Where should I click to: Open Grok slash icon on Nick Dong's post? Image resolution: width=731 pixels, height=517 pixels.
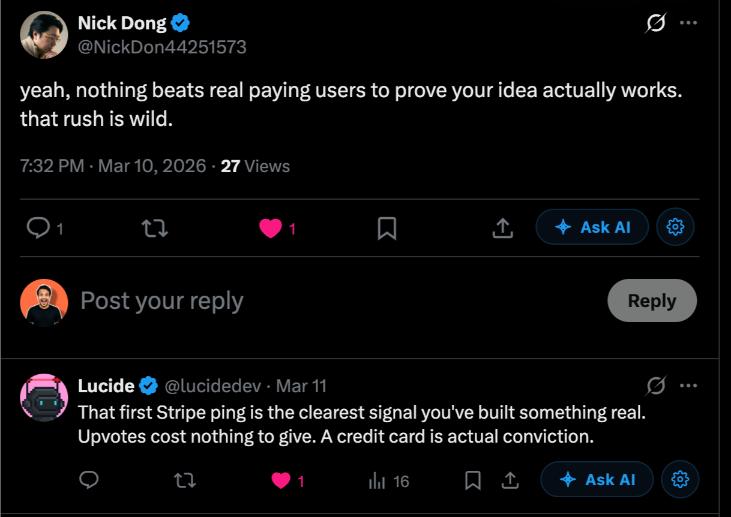[x=656, y=24]
